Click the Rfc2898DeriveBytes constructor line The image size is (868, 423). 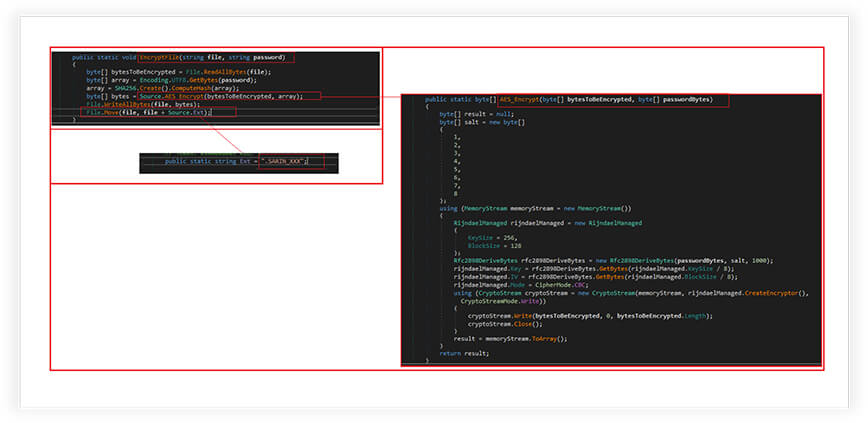(x=613, y=260)
